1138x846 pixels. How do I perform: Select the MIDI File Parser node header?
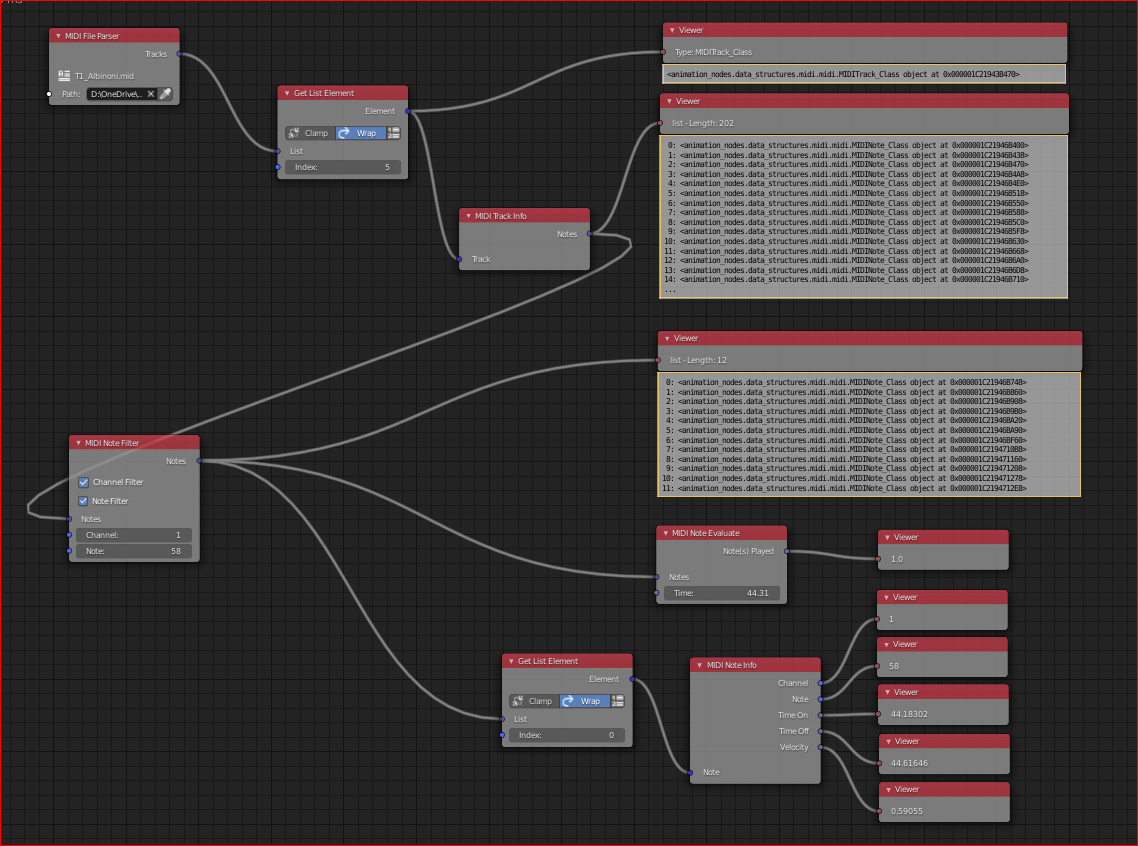click(x=114, y=36)
